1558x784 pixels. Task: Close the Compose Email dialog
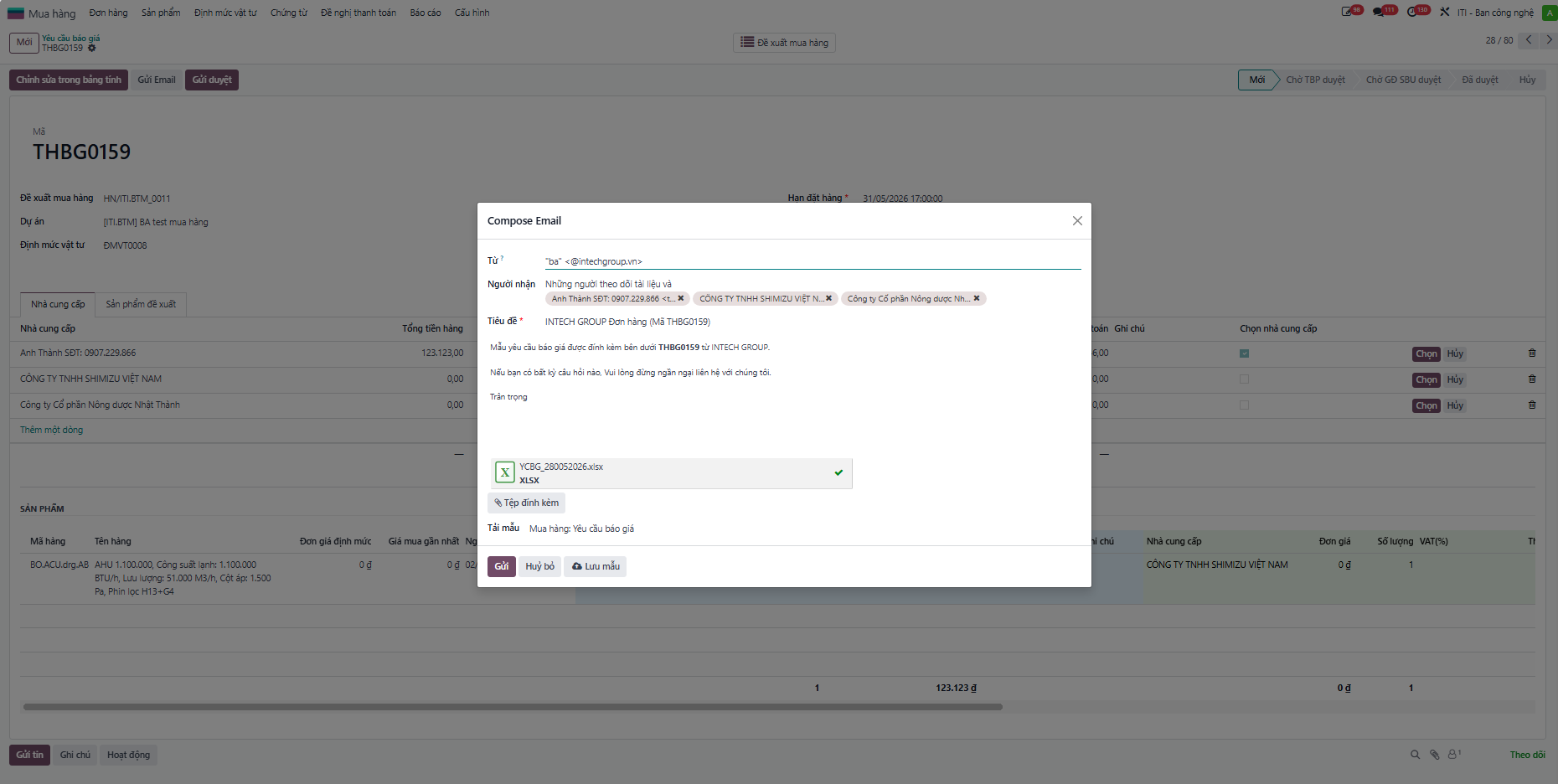1077,221
